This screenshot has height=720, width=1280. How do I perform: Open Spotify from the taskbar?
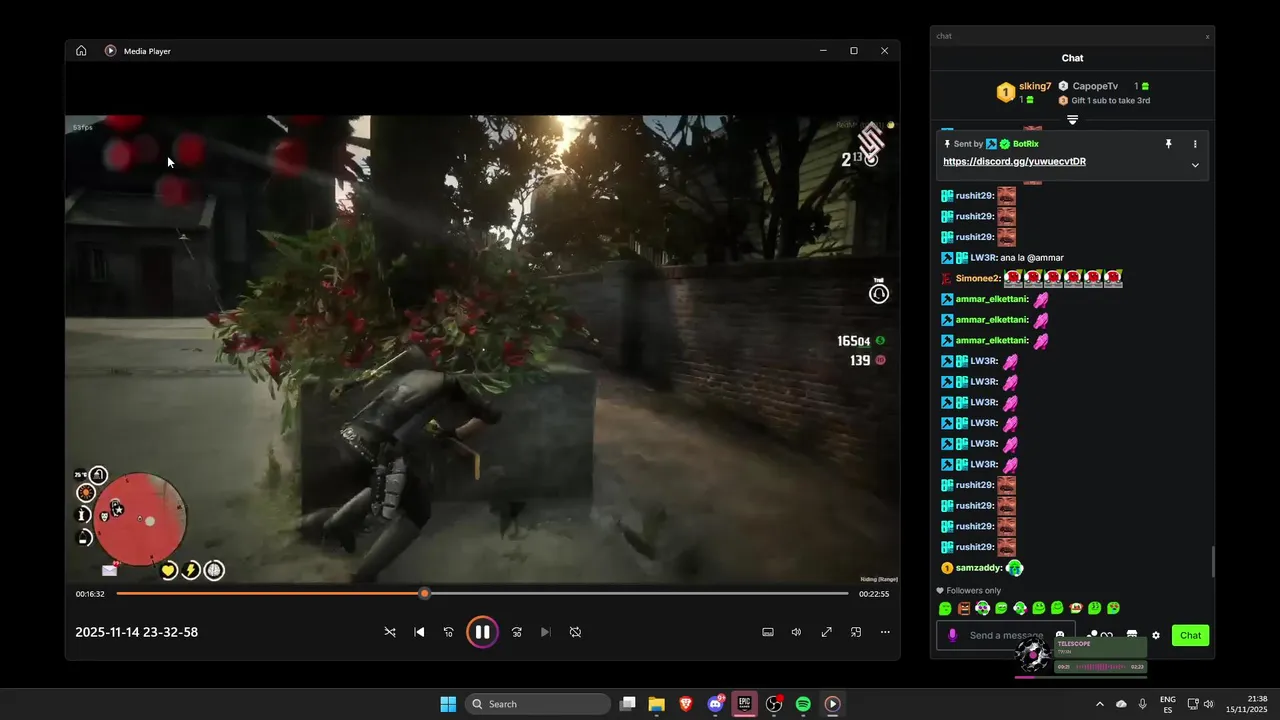[x=803, y=704]
